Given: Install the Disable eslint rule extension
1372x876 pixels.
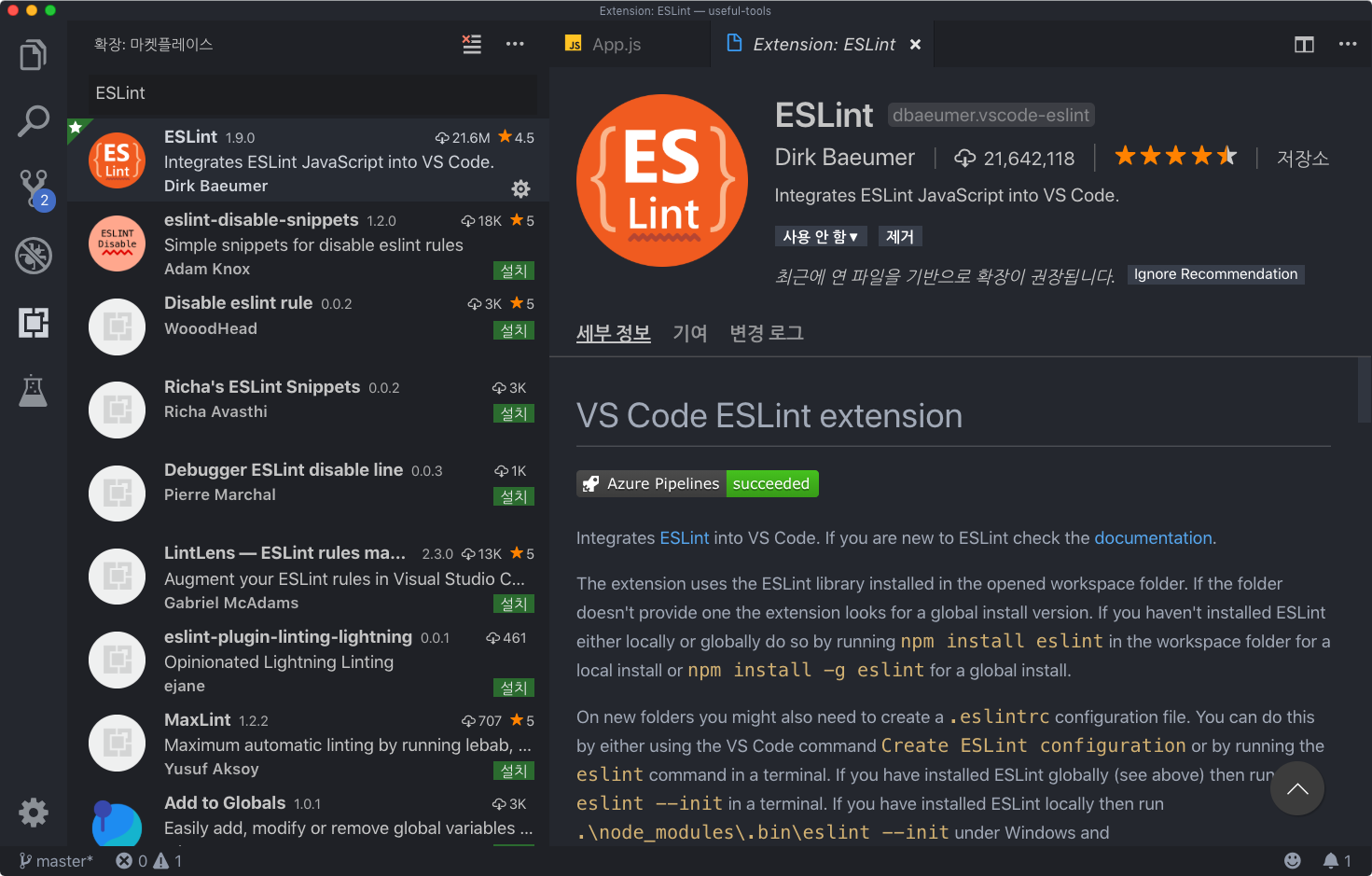Looking at the screenshot, I should click(x=514, y=330).
